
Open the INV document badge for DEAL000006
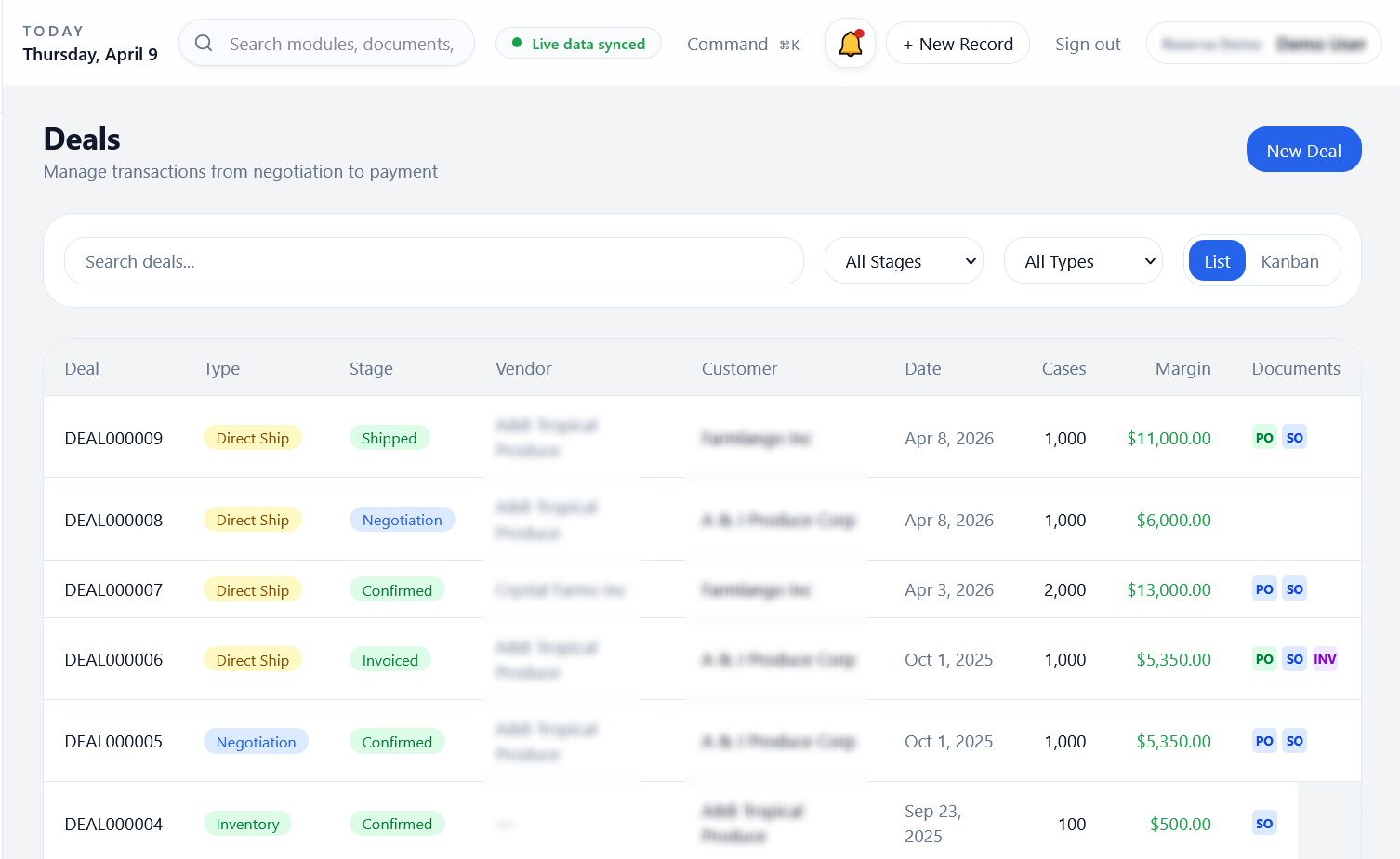[x=1325, y=659]
